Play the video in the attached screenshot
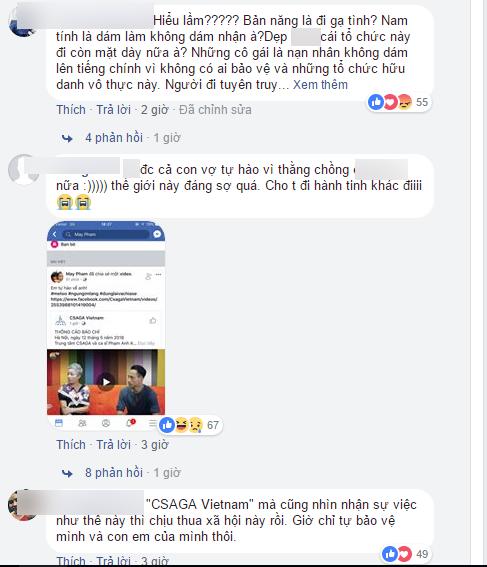The width and height of the screenshot is (487, 567). [106, 382]
